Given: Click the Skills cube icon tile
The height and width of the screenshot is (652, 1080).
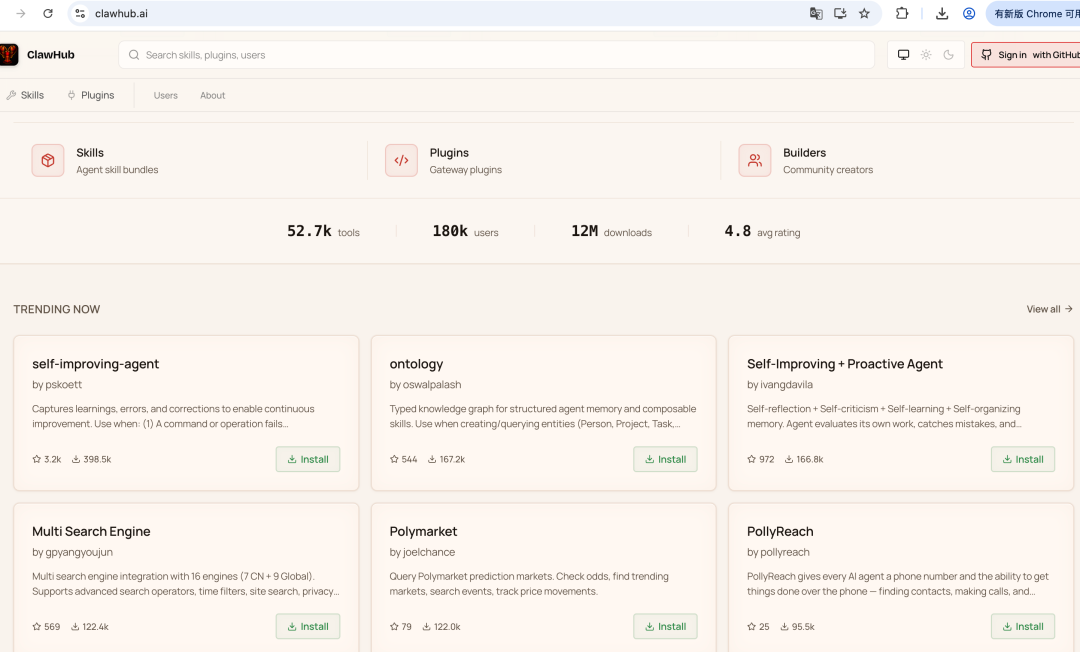Looking at the screenshot, I should tap(48, 160).
